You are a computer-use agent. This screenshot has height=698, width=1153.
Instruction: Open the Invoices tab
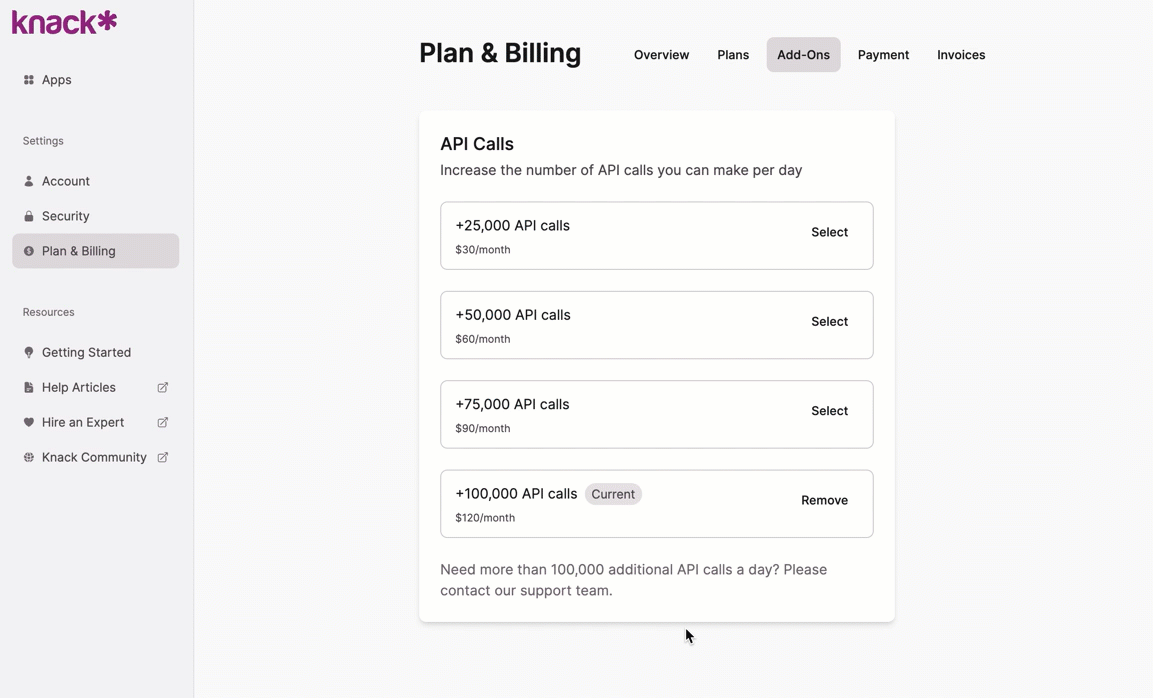pos(961,55)
